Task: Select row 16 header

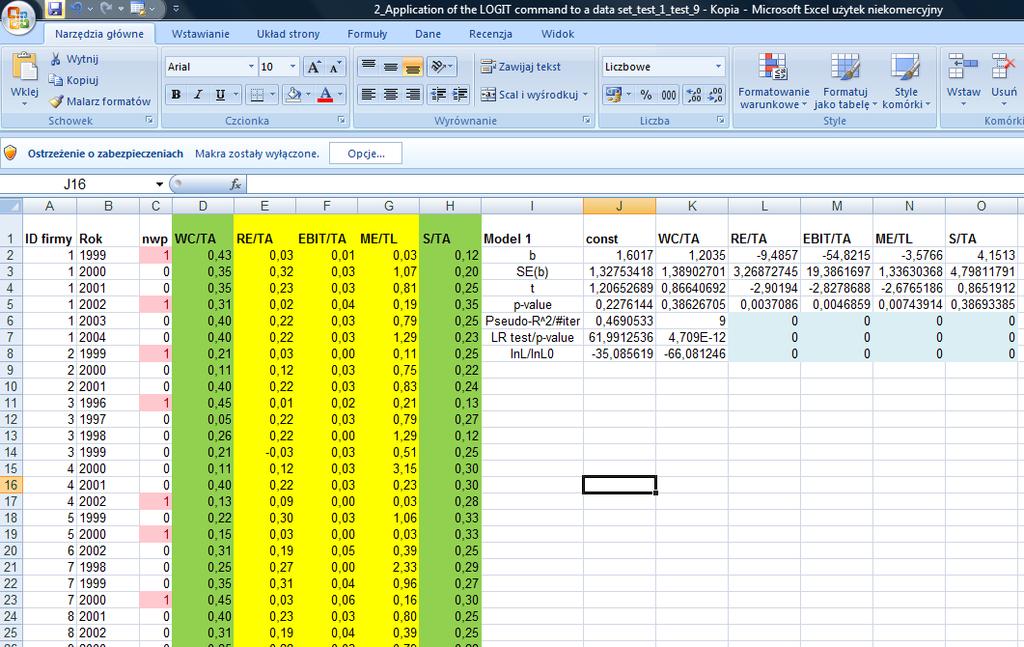Action: point(10,485)
